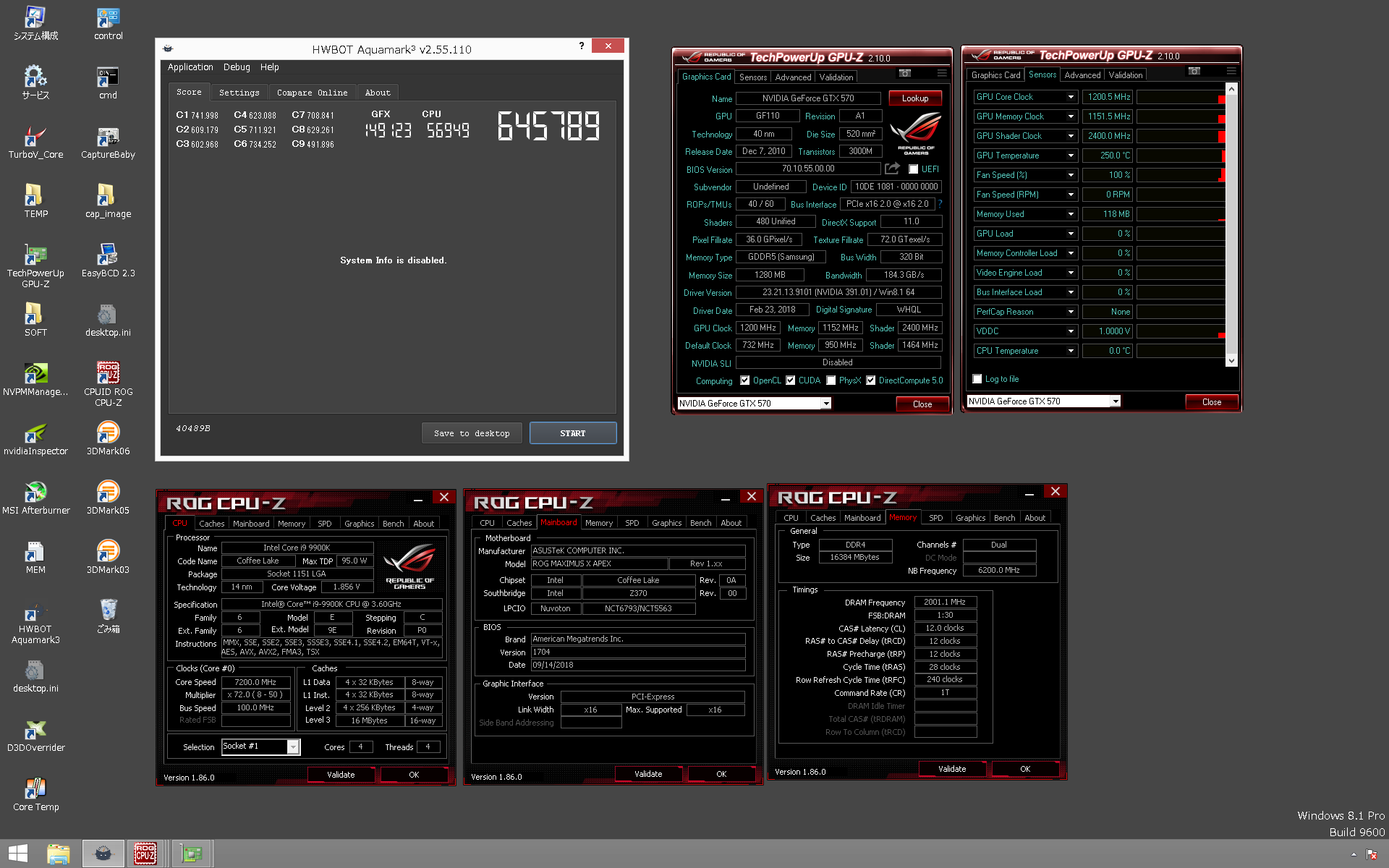This screenshot has width=1389, height=868.
Task: Open the CaptureBaby desktop icon
Action: tap(108, 142)
